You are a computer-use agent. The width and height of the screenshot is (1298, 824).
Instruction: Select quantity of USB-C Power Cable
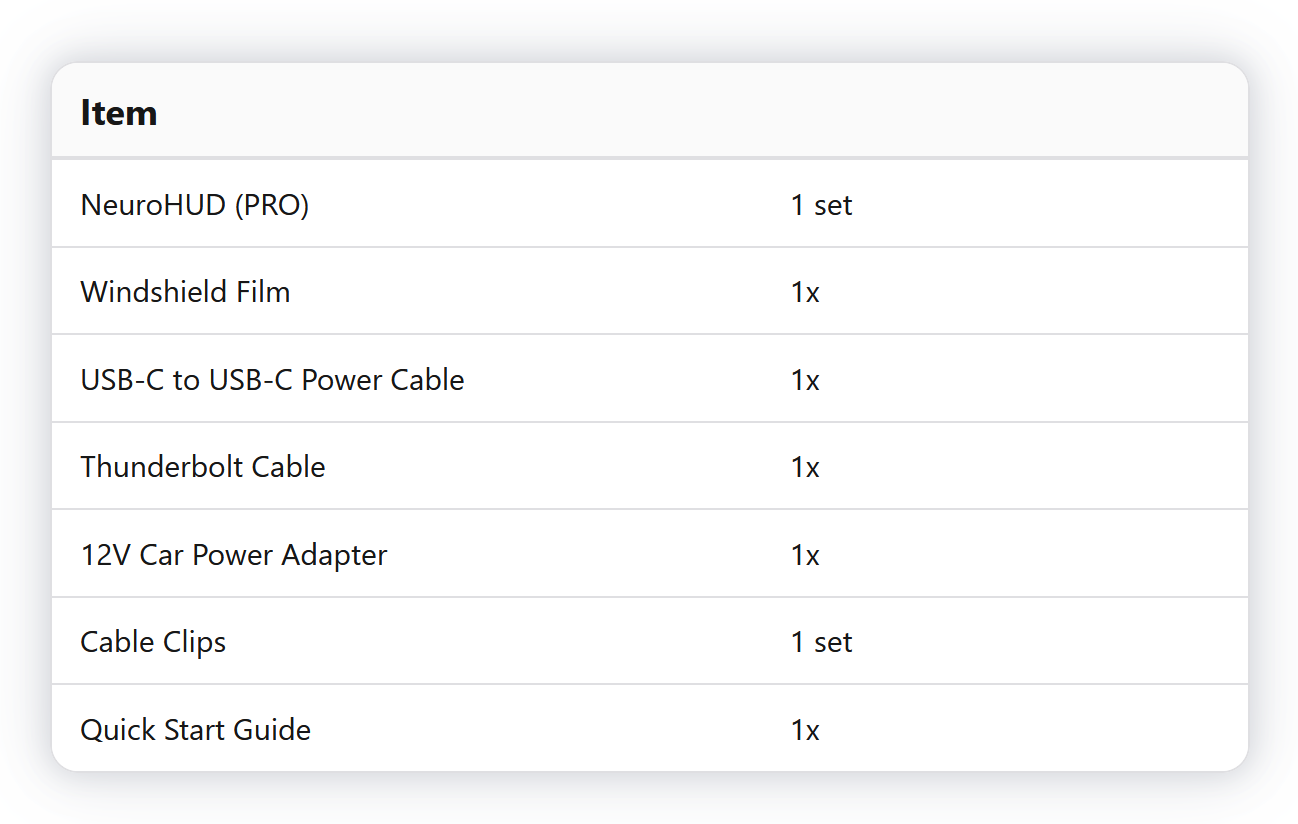[805, 380]
